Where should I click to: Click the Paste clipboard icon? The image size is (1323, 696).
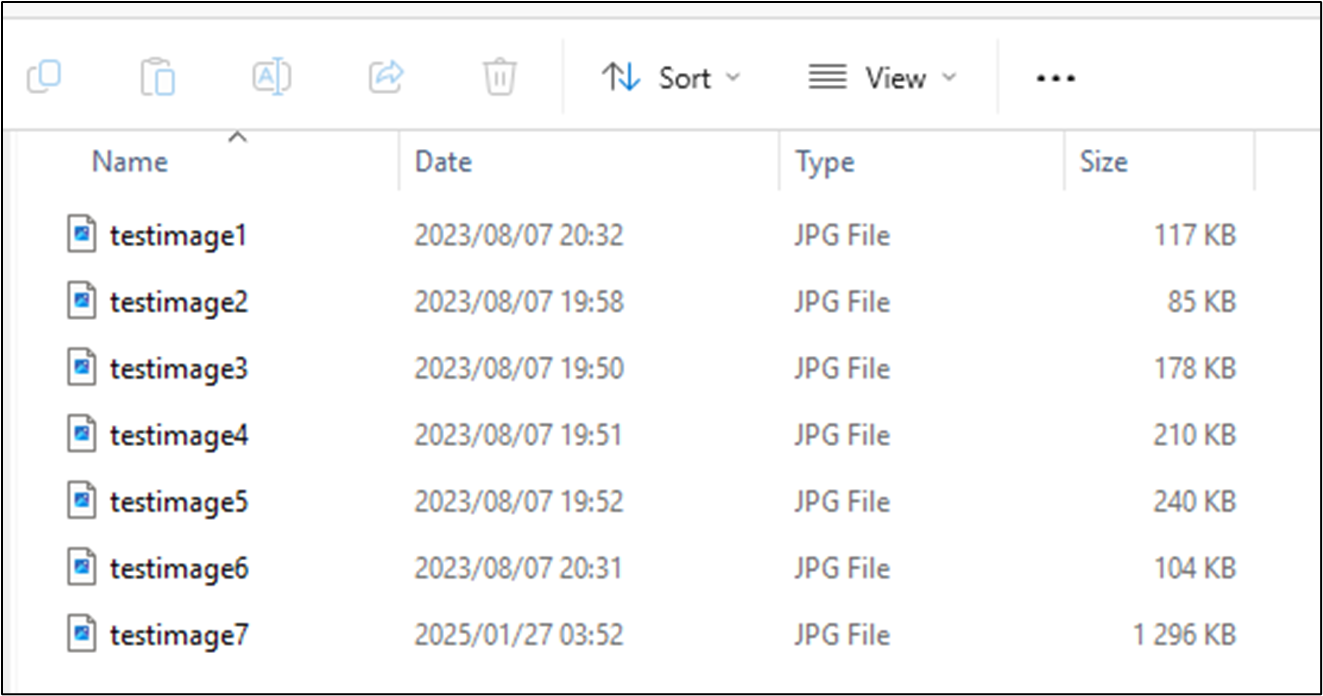[158, 77]
